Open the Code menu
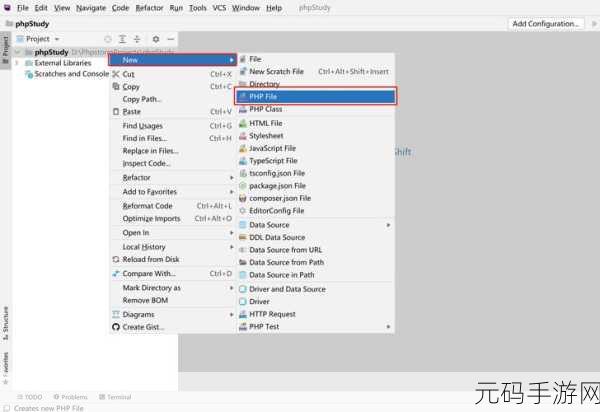The height and width of the screenshot is (412, 600). click(120, 8)
